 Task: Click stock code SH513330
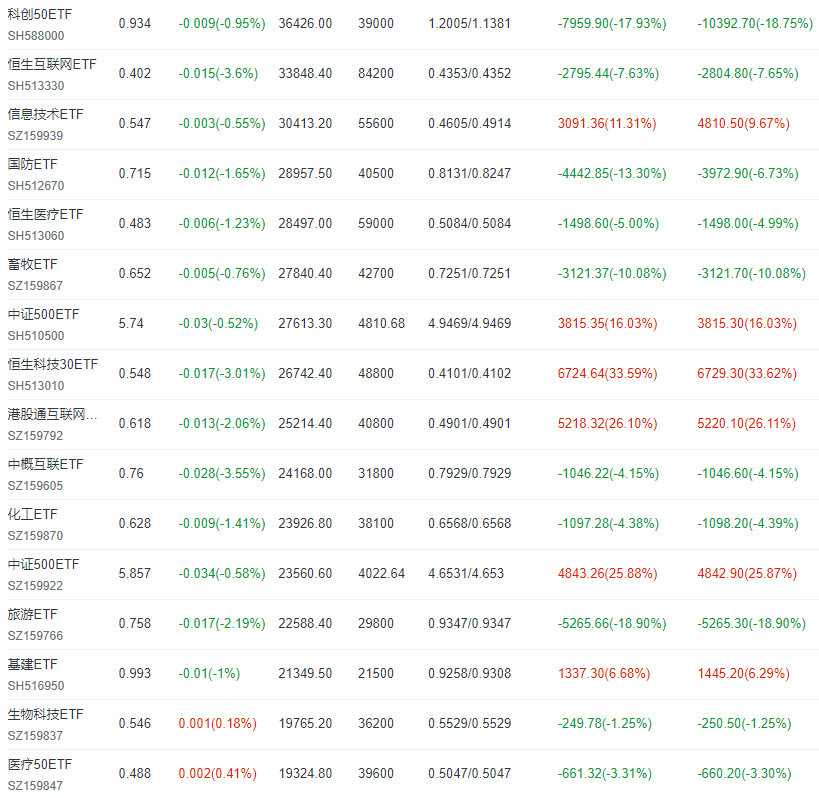tap(36, 86)
